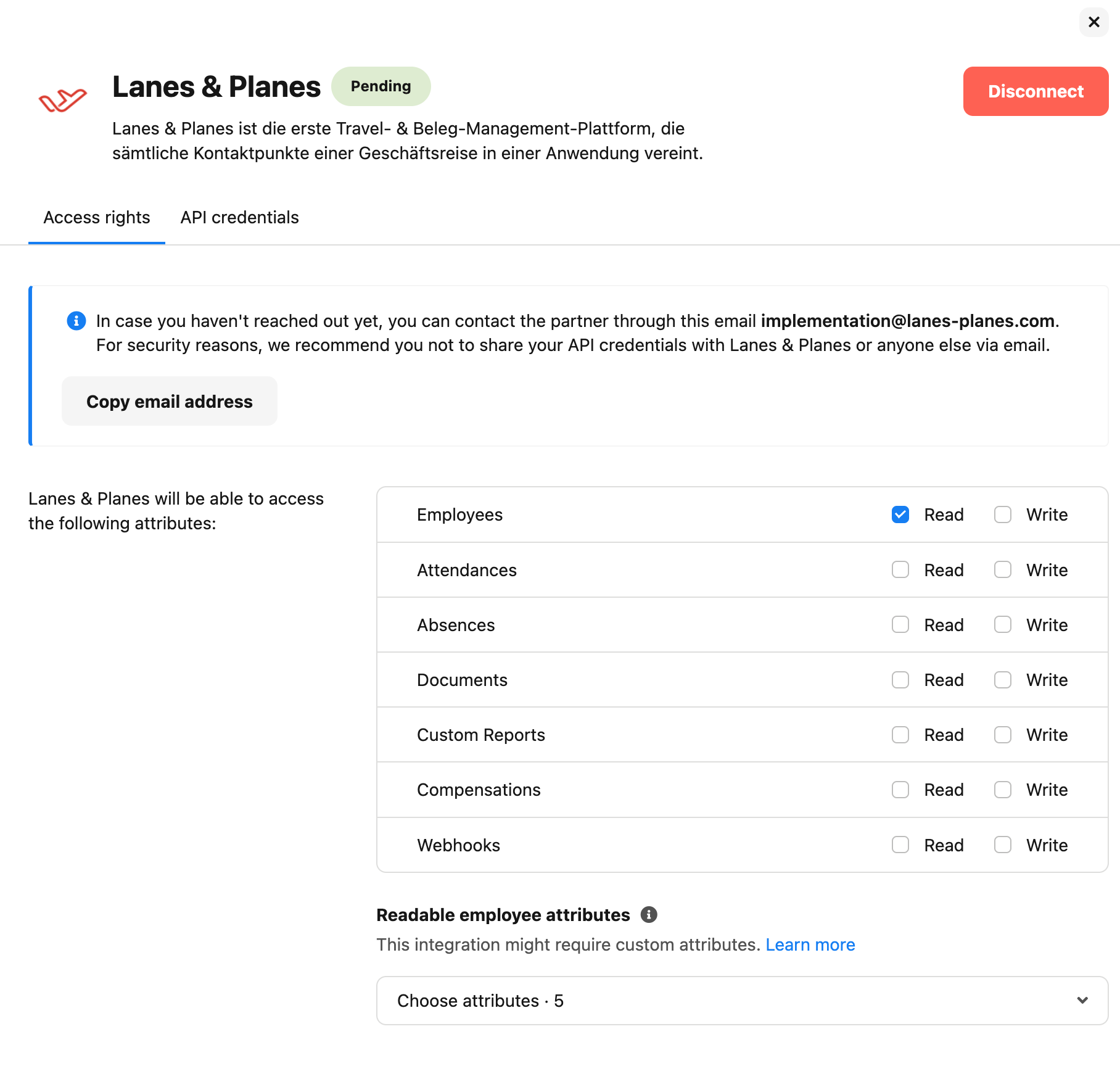Click the Lanes & Planes logo icon
Image resolution: width=1120 pixels, height=1066 pixels.
click(x=62, y=100)
